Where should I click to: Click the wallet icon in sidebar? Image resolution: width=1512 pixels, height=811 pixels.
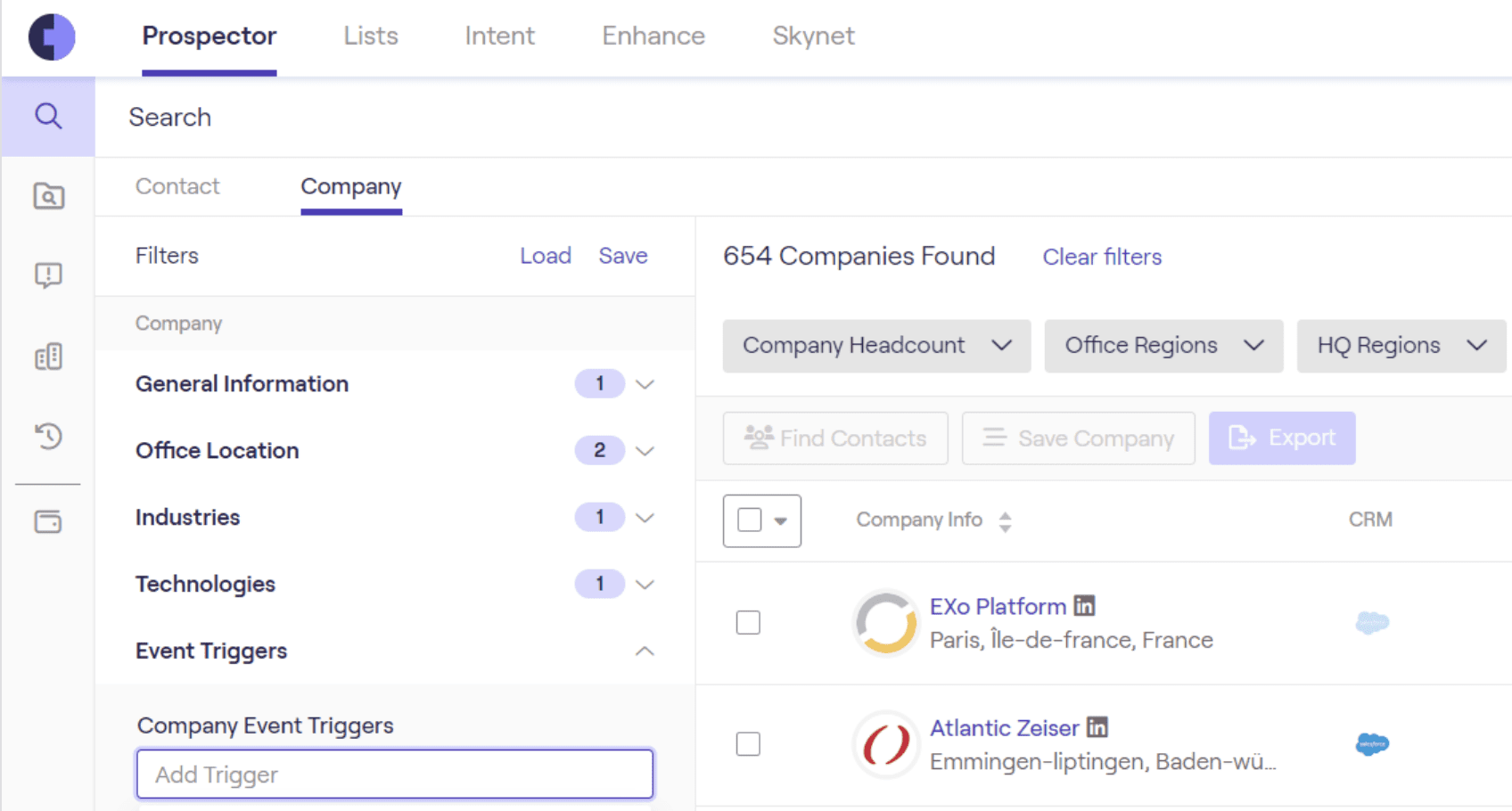tap(48, 521)
